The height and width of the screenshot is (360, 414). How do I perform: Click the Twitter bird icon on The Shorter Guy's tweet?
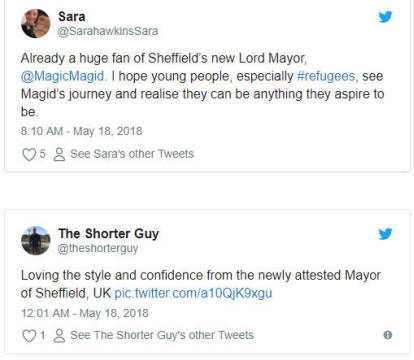(x=385, y=234)
